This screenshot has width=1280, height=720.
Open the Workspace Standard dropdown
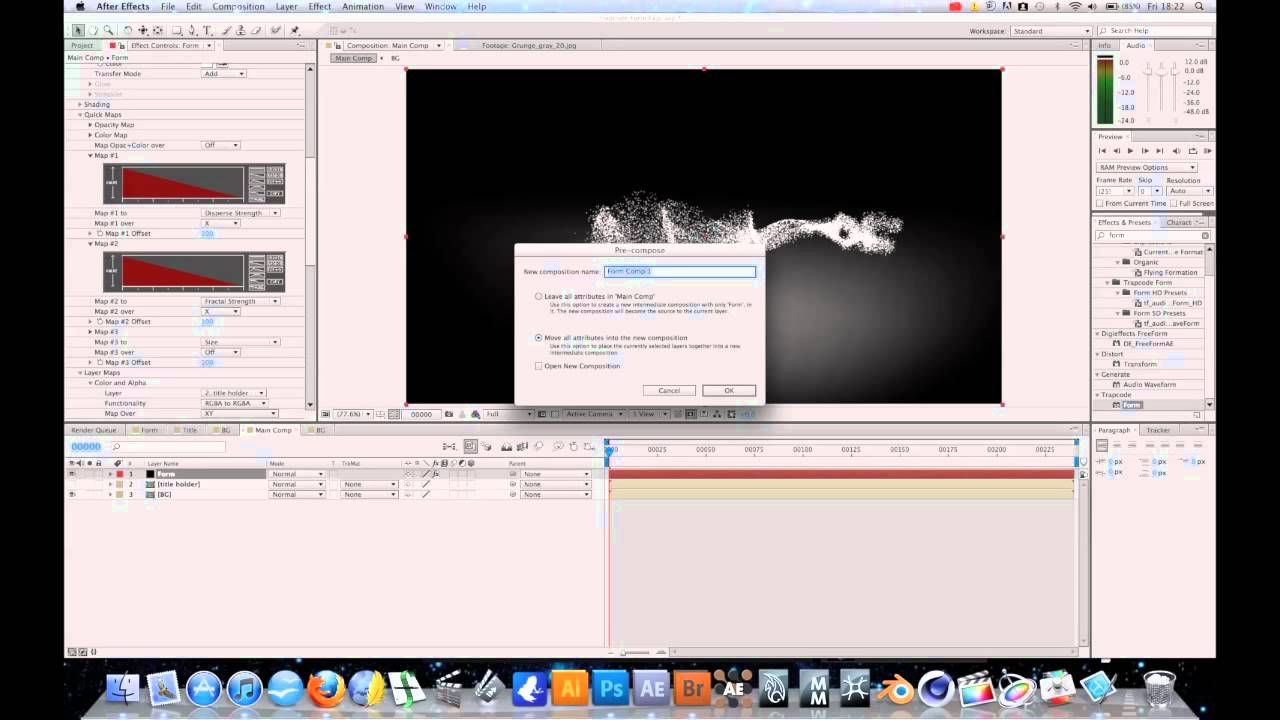coord(1050,31)
